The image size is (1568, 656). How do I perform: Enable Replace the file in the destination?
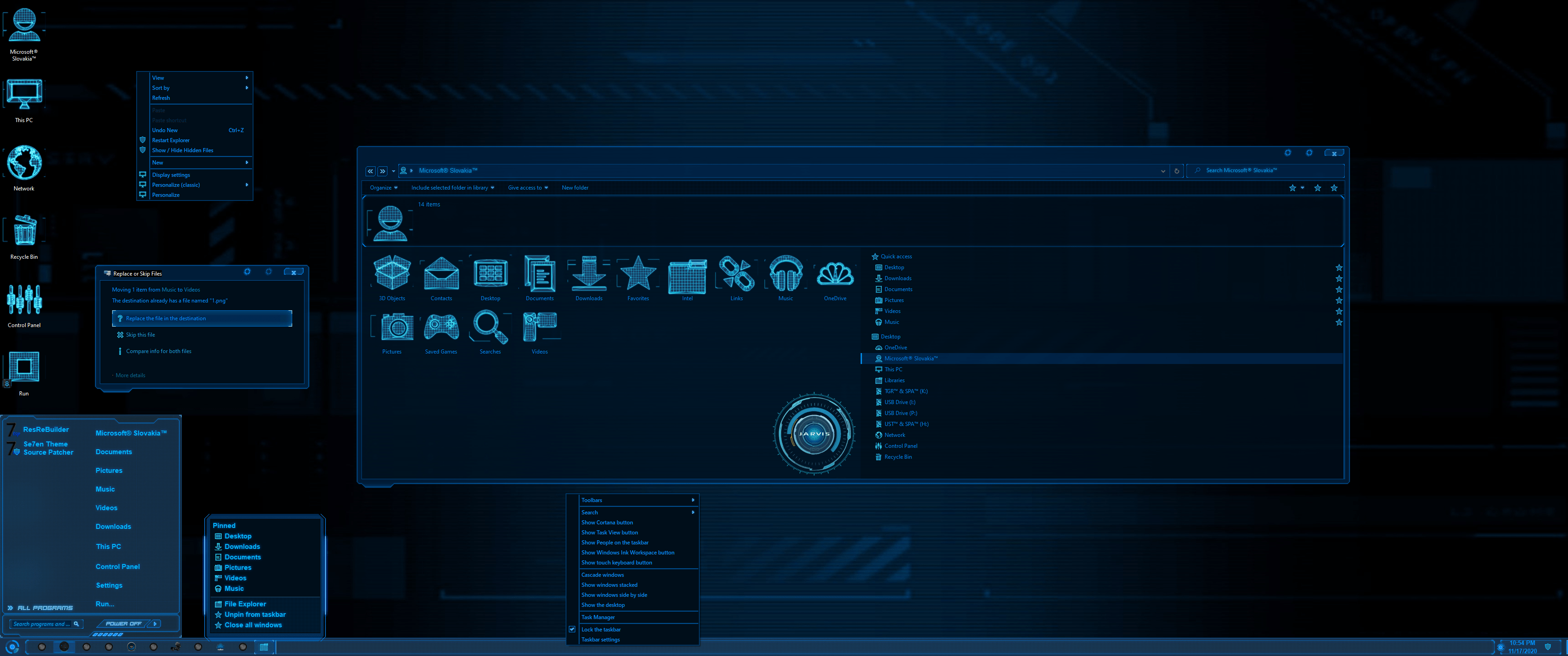(x=202, y=318)
